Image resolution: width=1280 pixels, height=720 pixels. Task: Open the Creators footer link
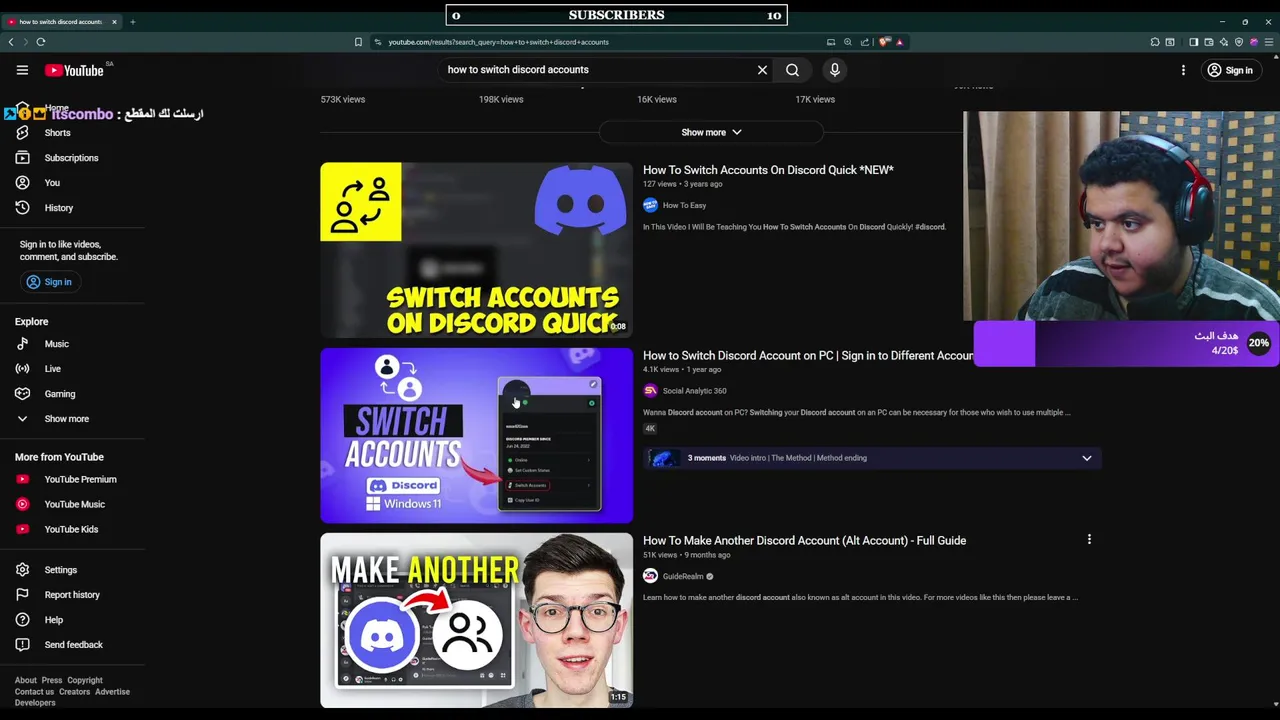(x=74, y=692)
